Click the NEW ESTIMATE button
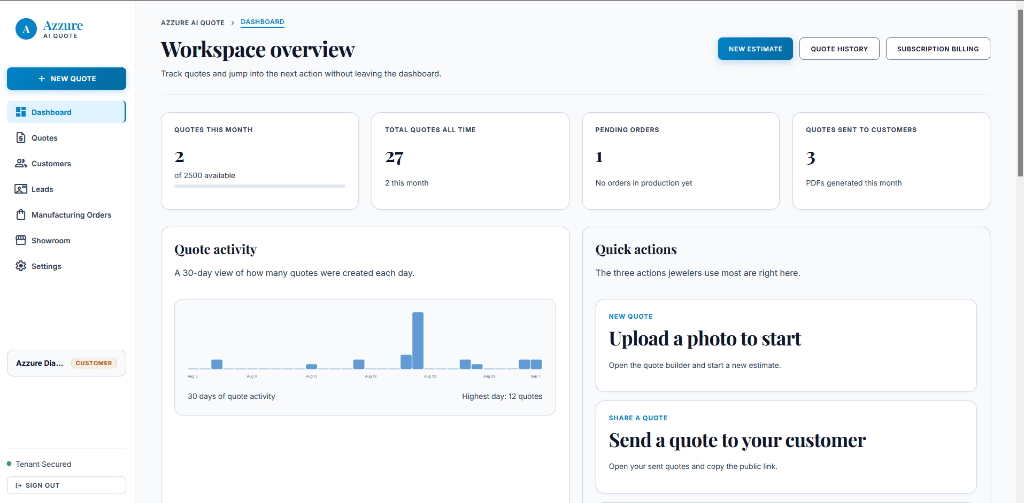The width and height of the screenshot is (1024, 503). tap(755, 48)
